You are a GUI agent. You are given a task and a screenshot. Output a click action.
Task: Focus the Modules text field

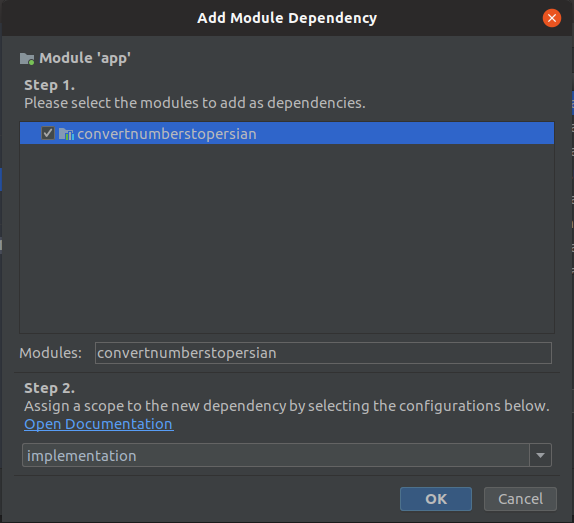click(x=323, y=353)
